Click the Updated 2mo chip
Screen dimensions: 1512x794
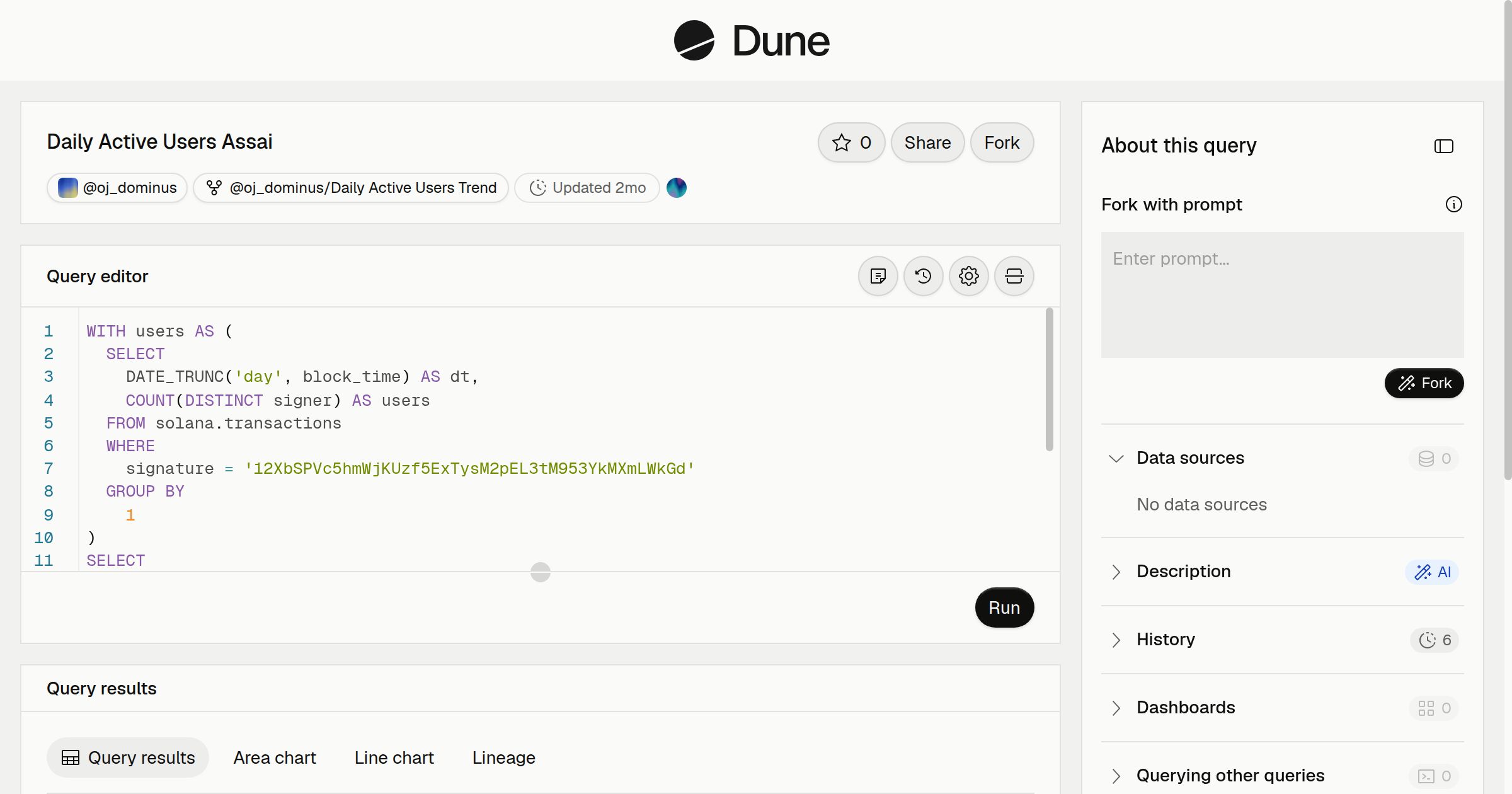[587, 188]
